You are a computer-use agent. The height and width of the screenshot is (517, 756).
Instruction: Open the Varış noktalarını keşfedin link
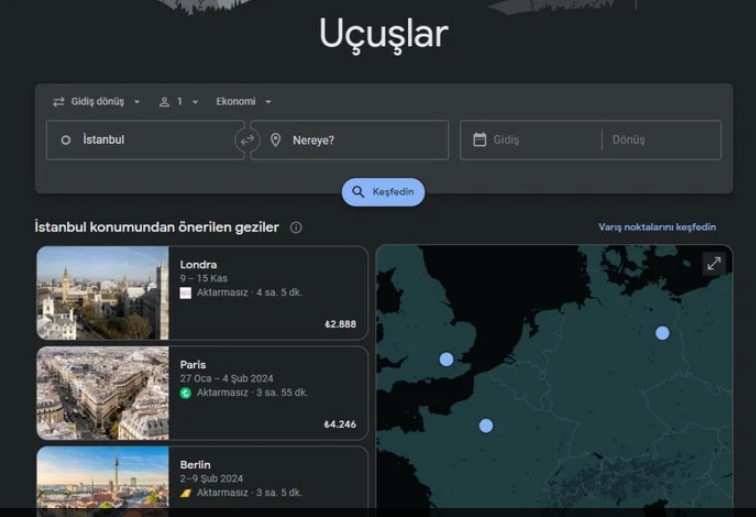tap(657, 227)
